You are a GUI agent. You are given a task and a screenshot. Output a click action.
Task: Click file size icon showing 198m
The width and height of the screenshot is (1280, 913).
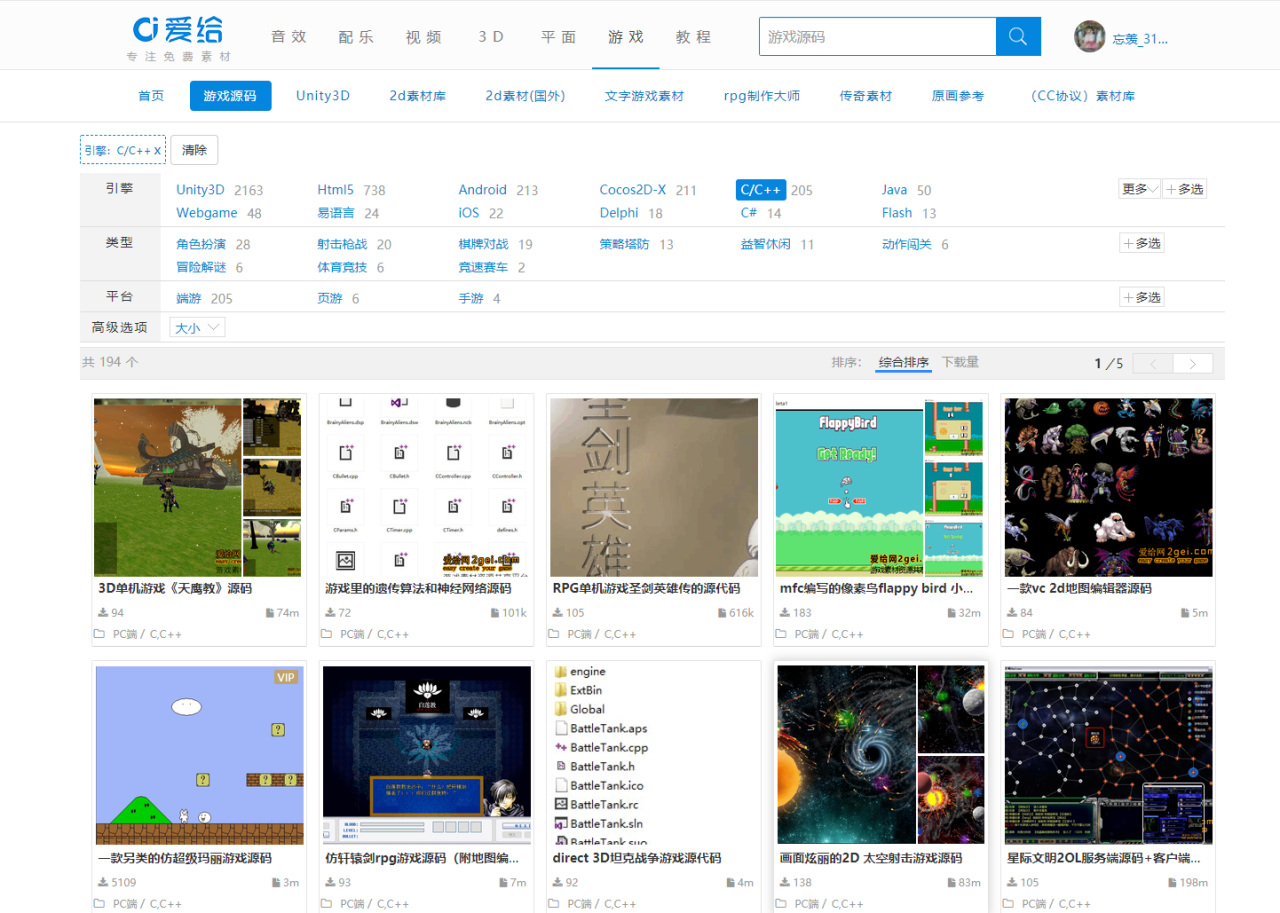(1172, 883)
